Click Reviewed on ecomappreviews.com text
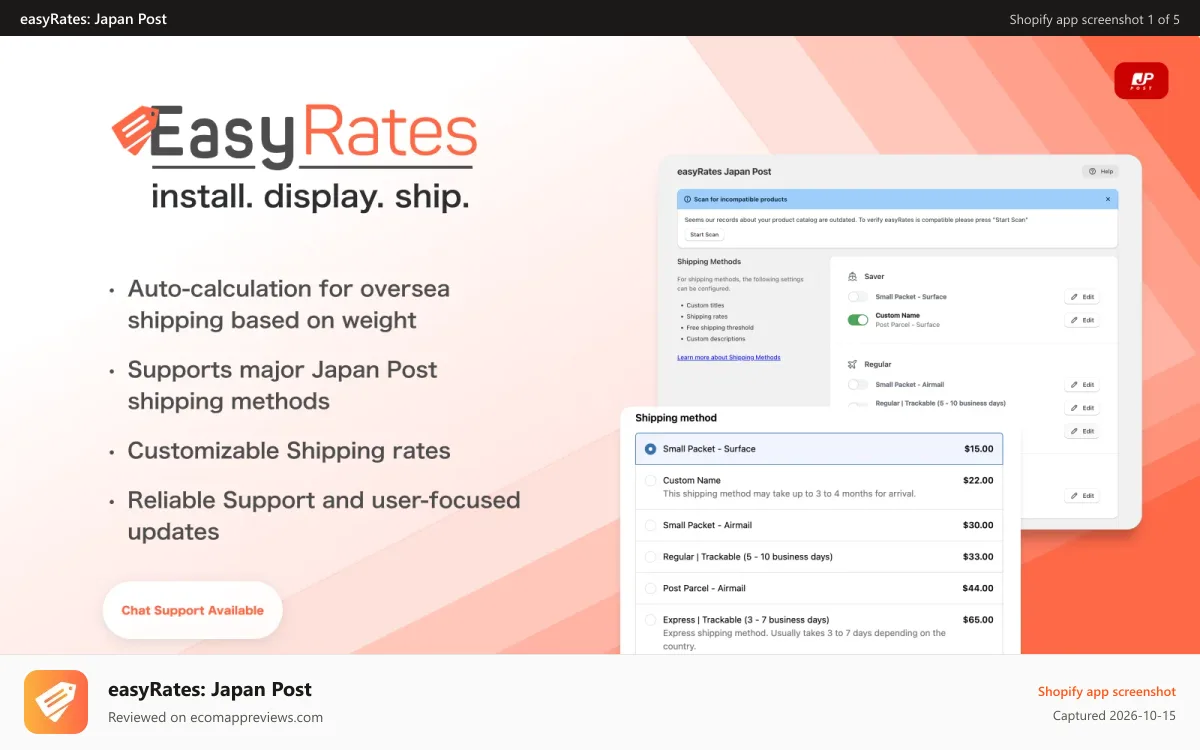Image resolution: width=1200 pixels, height=750 pixels. (215, 717)
